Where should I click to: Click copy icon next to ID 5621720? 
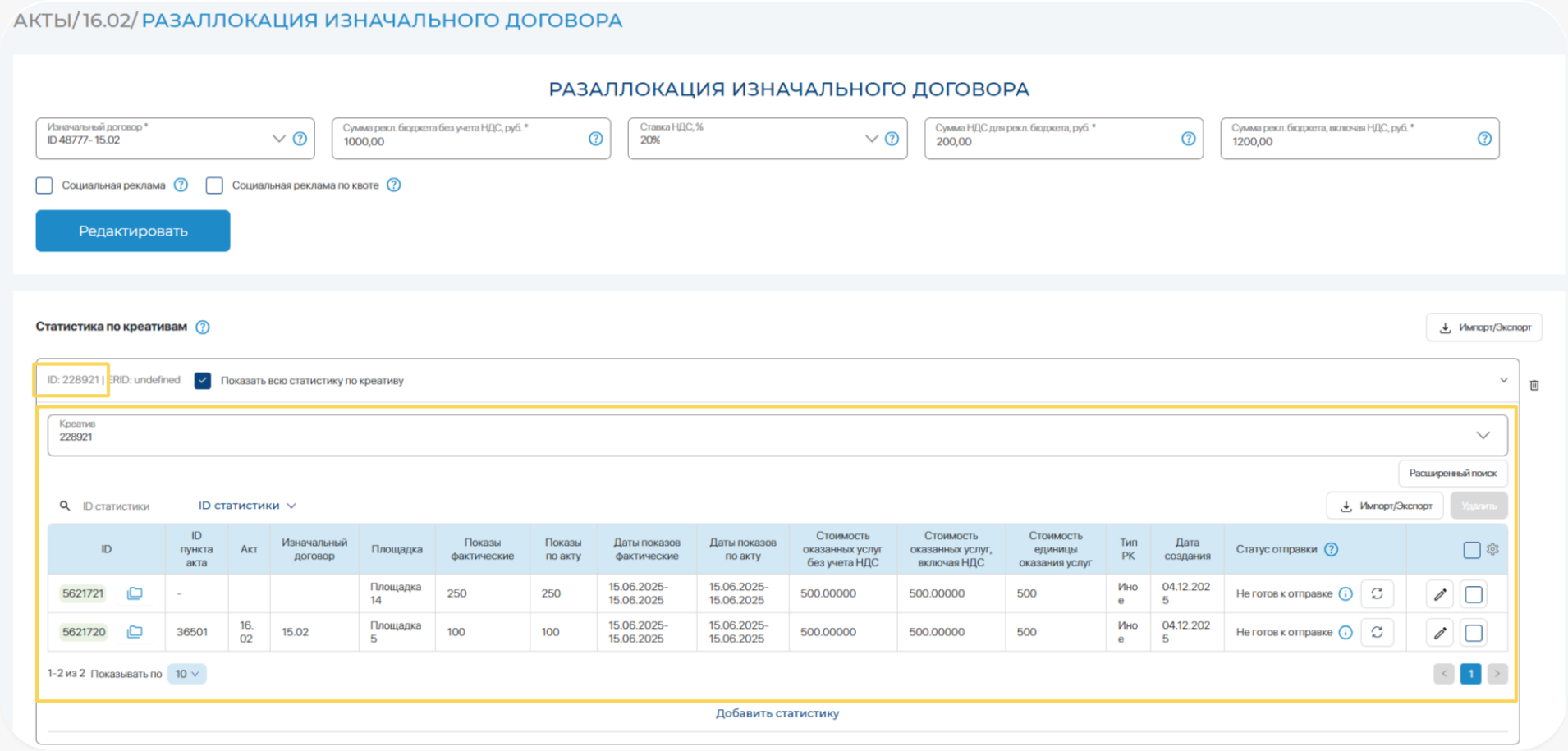pyautogui.click(x=135, y=632)
